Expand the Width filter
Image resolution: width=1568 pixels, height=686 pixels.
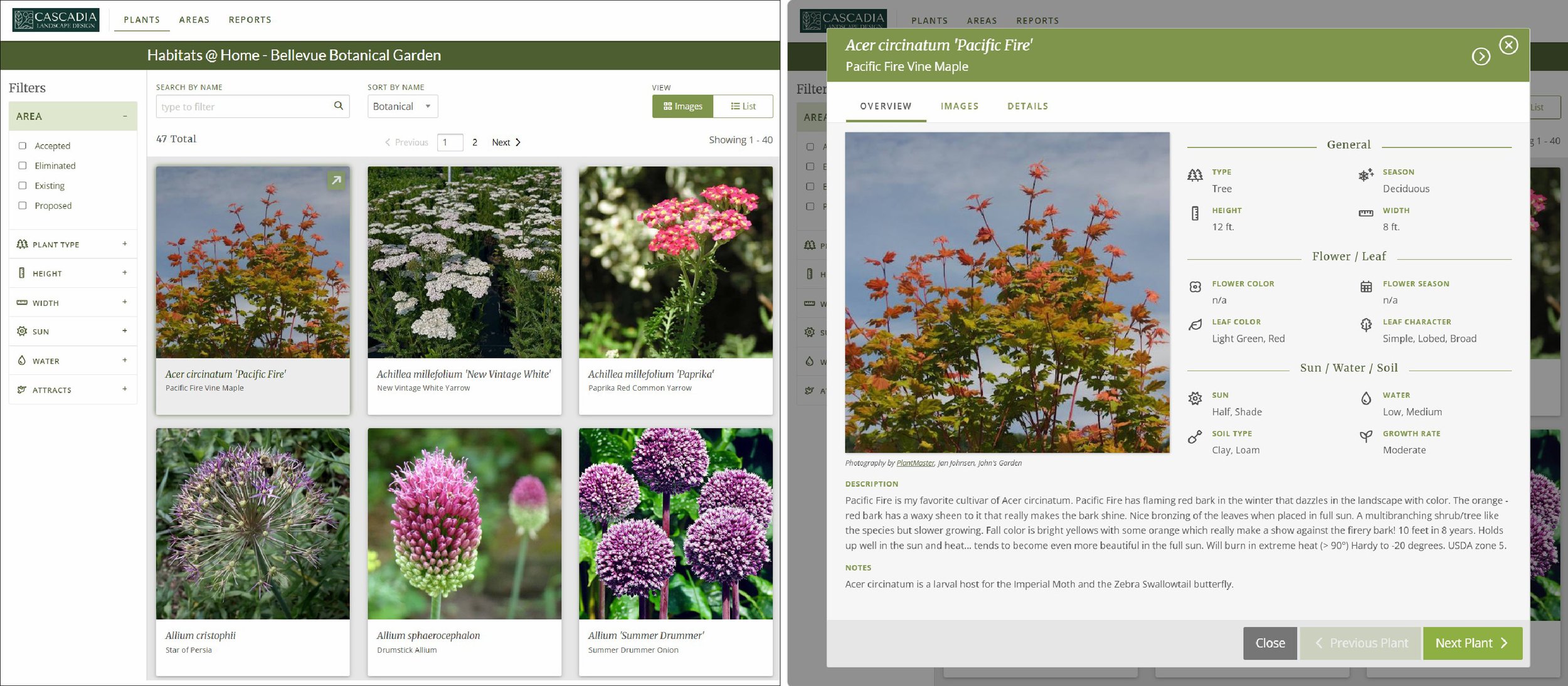[125, 302]
